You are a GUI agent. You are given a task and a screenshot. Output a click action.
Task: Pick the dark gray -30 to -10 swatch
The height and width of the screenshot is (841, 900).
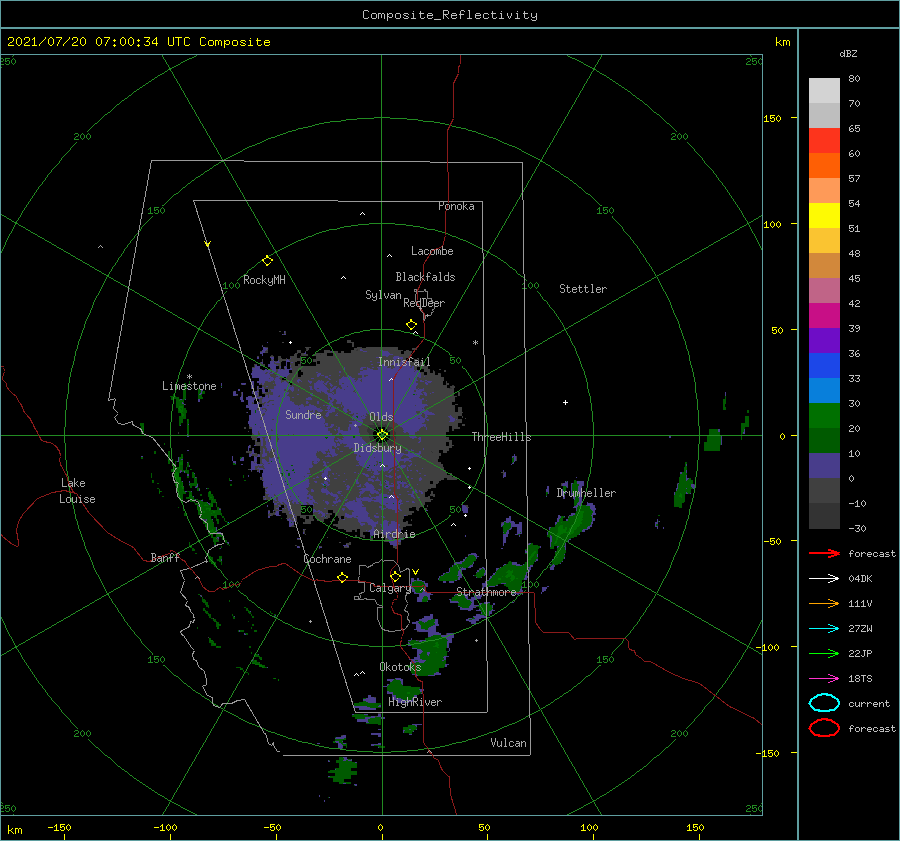click(x=824, y=516)
